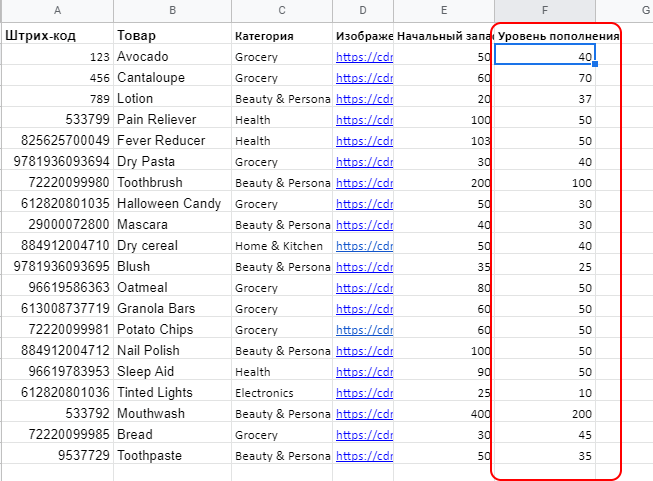653x481 pixels.
Task: Open the image link in Potato Chips row
Action: [364, 330]
